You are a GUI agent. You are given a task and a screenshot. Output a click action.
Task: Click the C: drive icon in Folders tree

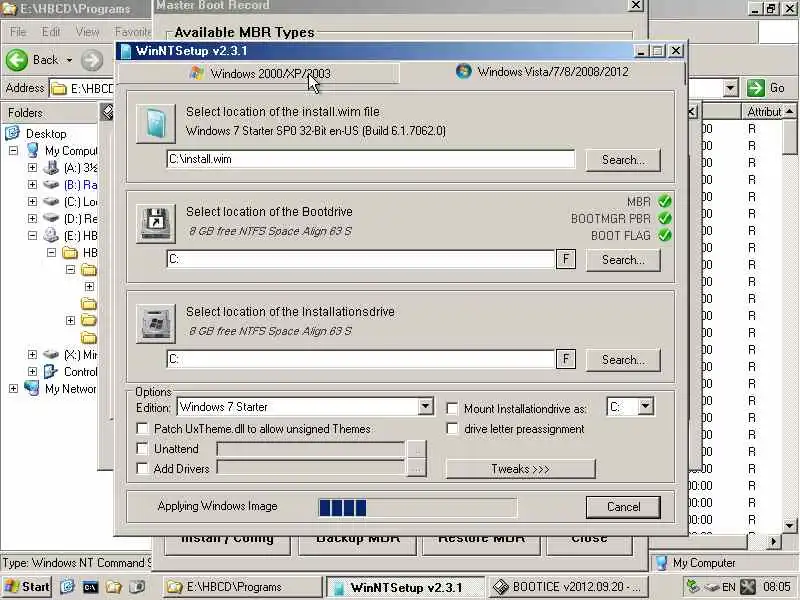pyautogui.click(x=51, y=202)
